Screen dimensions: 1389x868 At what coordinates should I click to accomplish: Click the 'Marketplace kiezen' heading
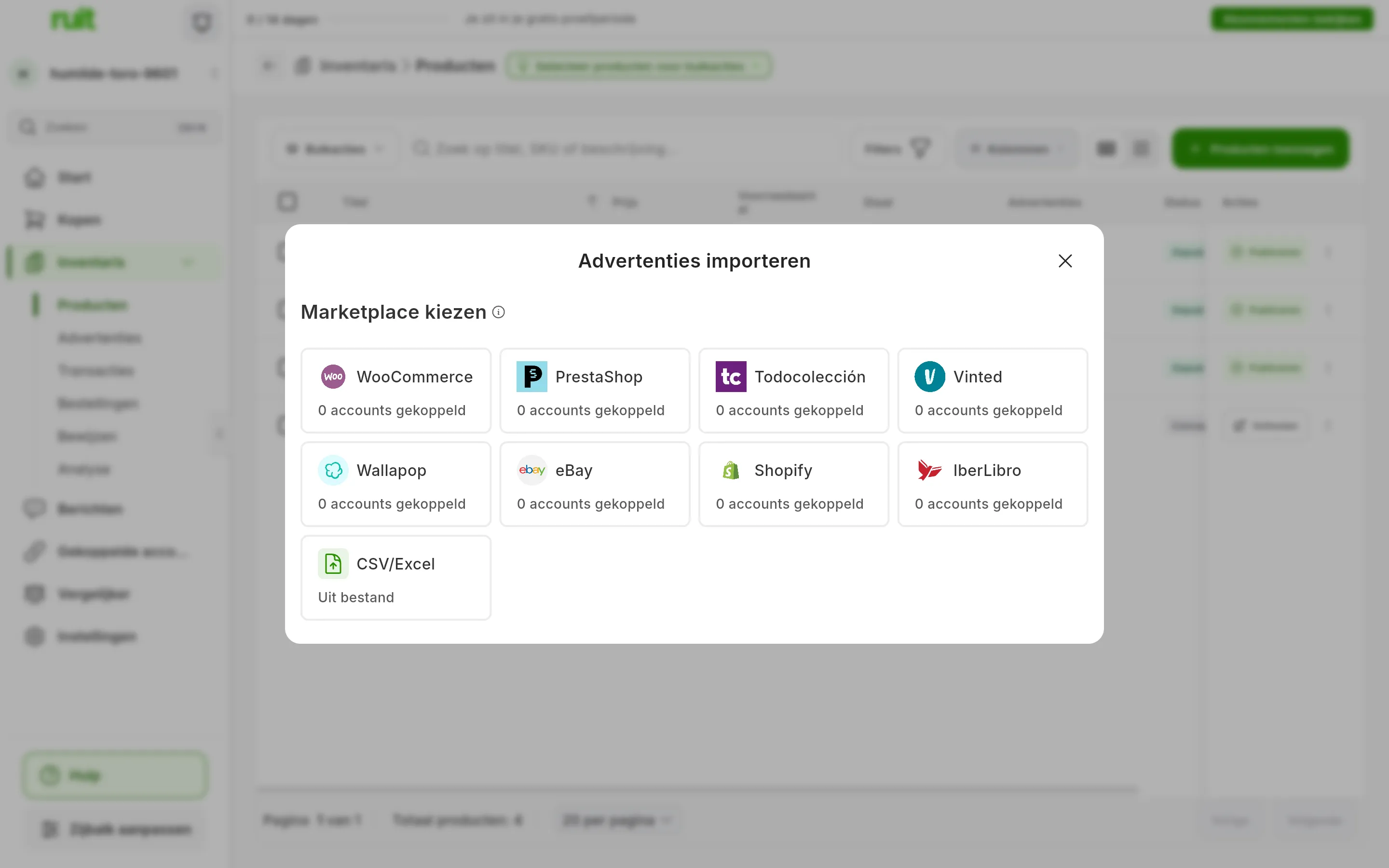tap(393, 312)
